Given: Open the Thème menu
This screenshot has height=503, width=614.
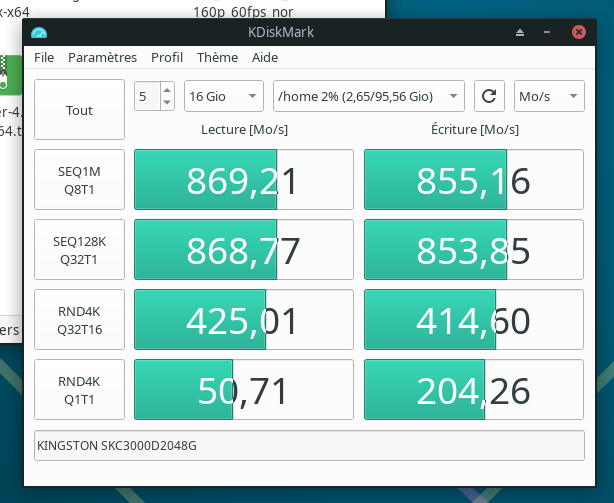Looking at the screenshot, I should coord(217,58).
